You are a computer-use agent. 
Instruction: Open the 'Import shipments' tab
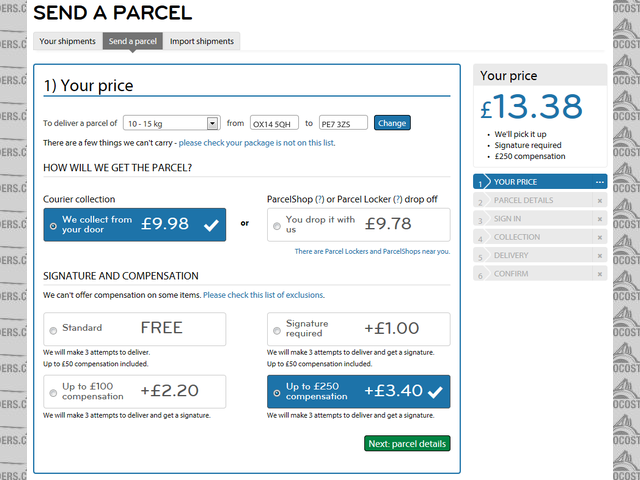pos(202,42)
